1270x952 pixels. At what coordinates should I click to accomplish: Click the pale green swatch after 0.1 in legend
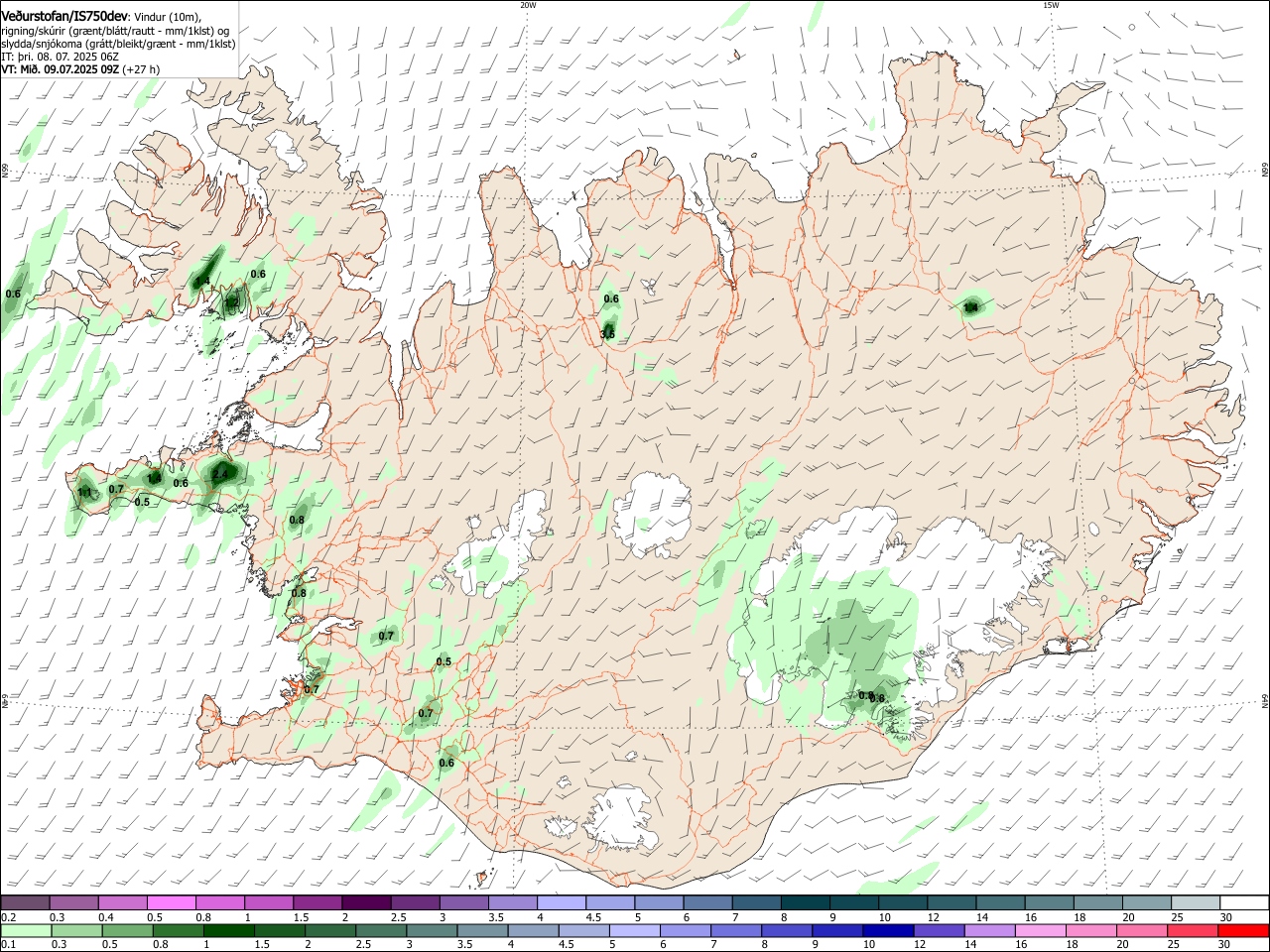click(x=27, y=930)
